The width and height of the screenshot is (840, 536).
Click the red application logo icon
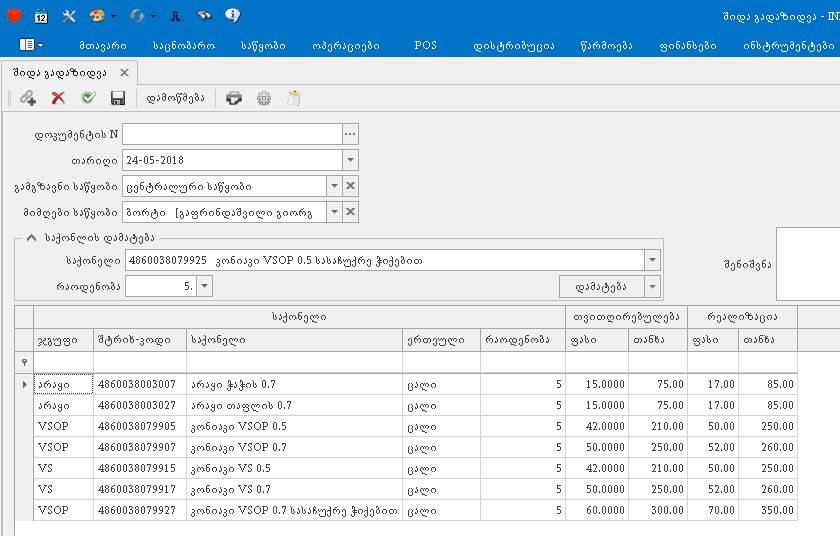coord(14,16)
